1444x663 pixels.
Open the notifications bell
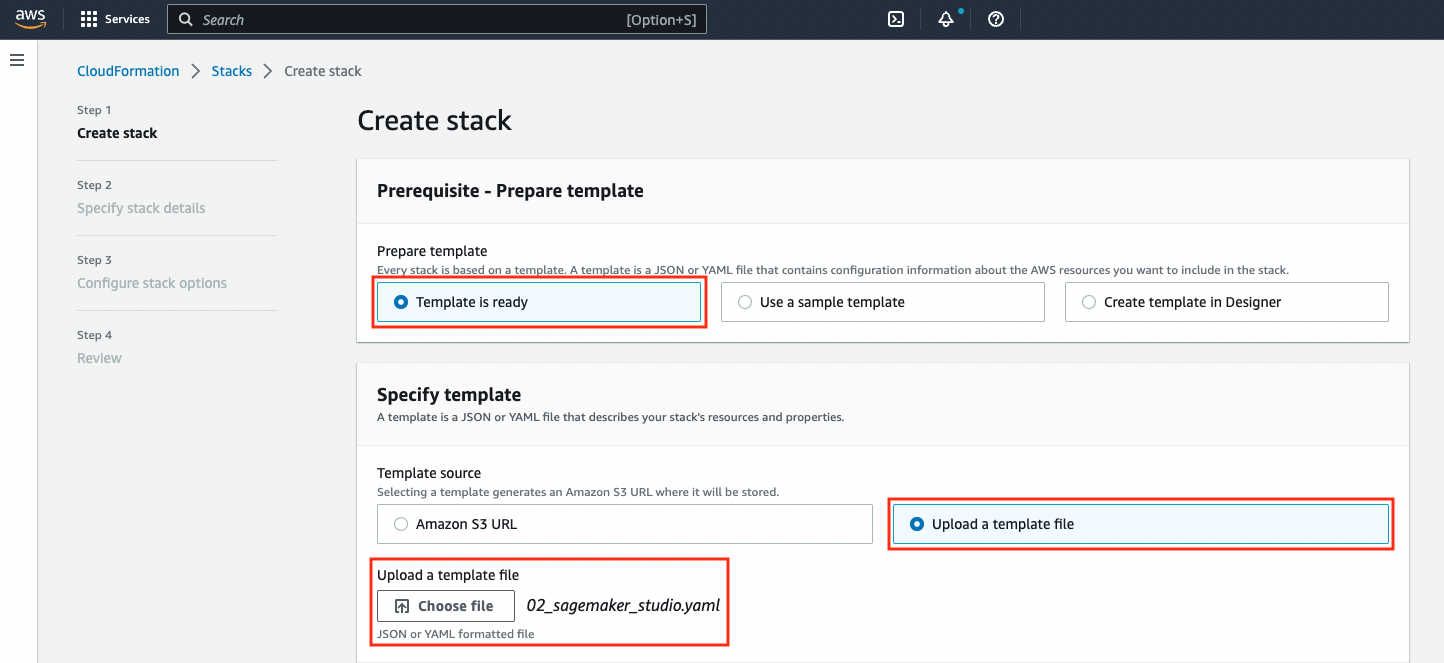(946, 19)
